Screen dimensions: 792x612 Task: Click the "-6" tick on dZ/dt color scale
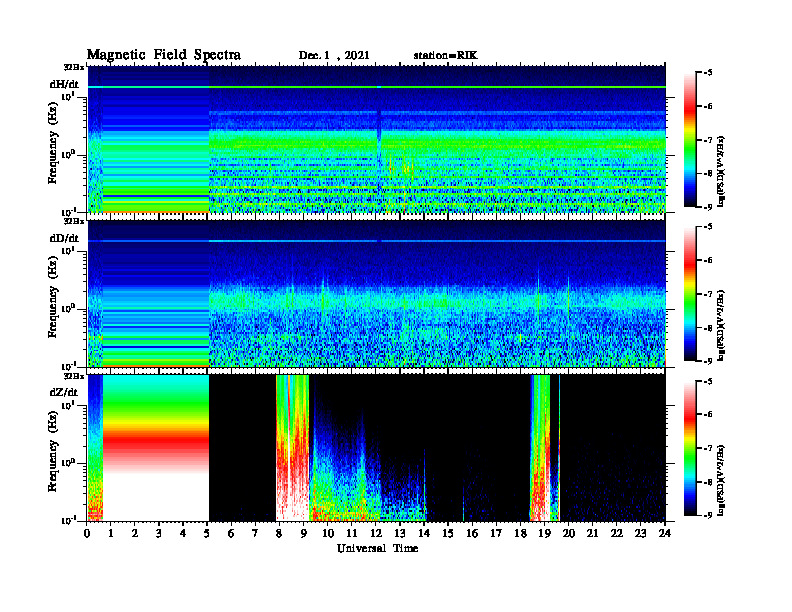(x=707, y=415)
